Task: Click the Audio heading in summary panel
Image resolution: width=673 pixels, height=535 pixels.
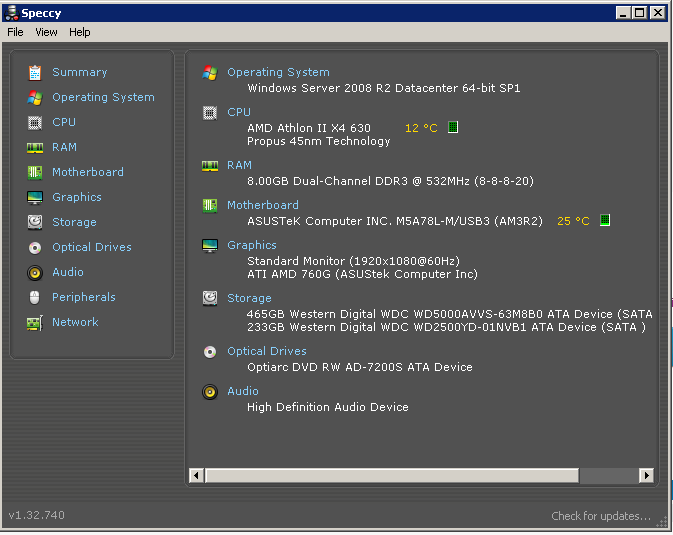Action: [x=243, y=391]
